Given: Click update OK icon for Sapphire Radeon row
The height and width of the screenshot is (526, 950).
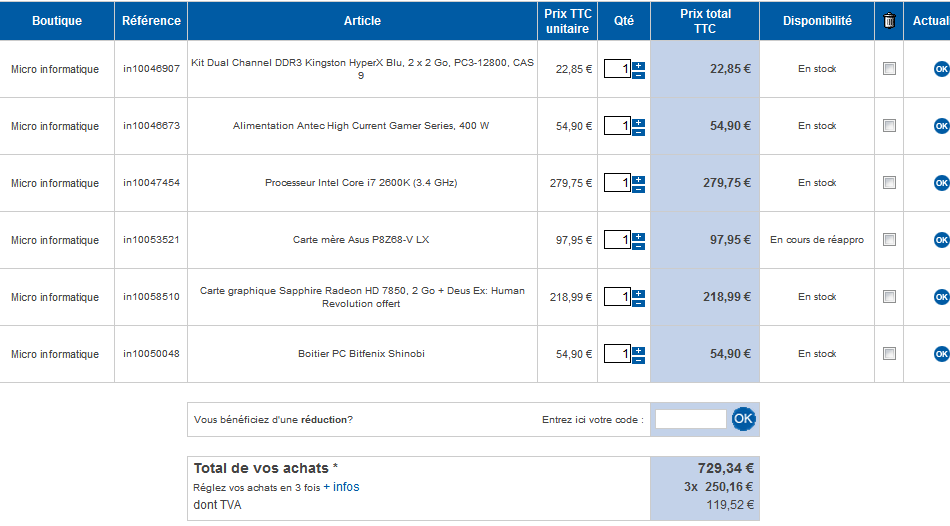Looking at the screenshot, I should click(x=941, y=297).
